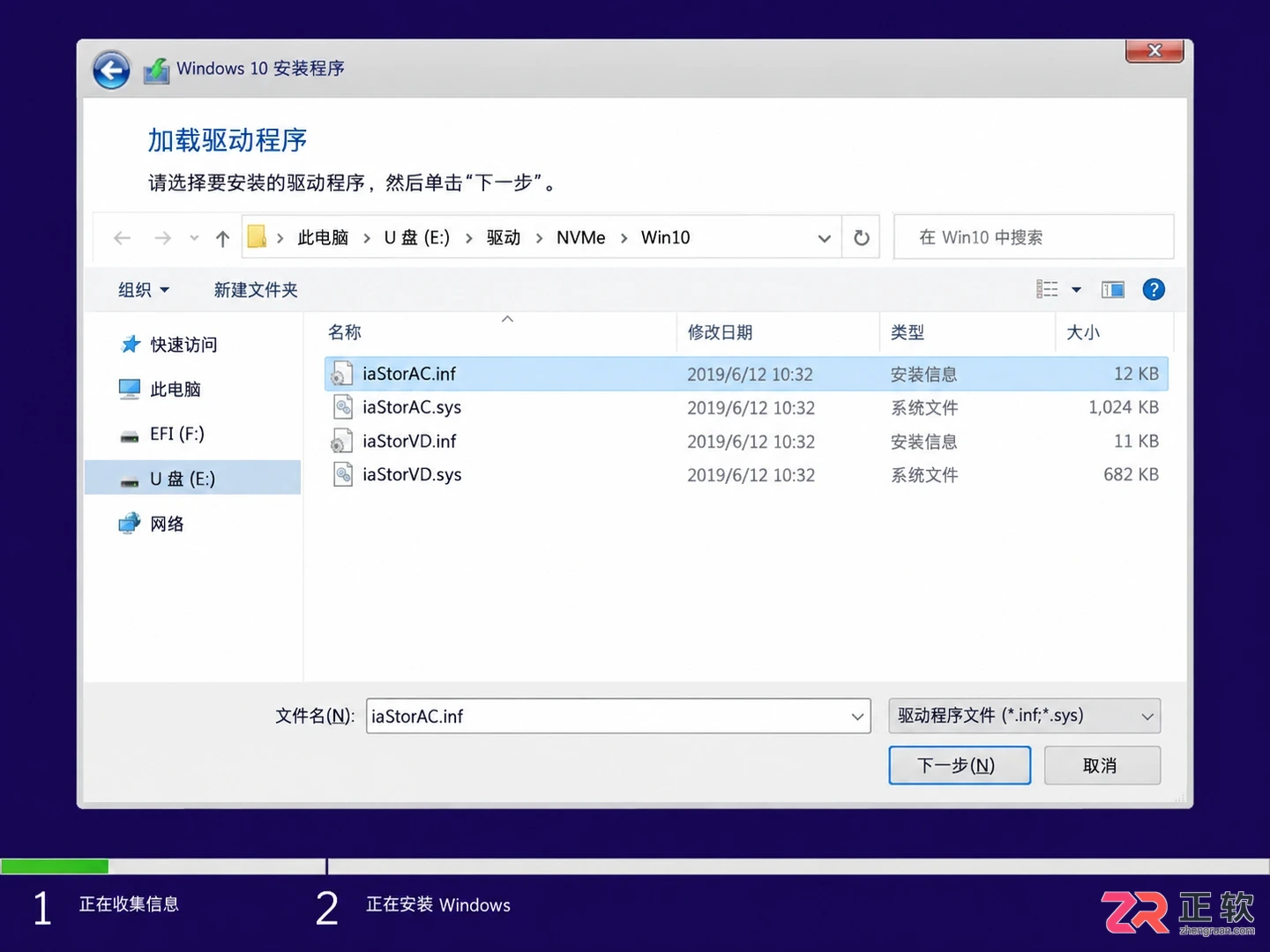Go to 驱动 folder in breadcrumb path
Viewport: 1270px width, 952px height.
point(504,238)
